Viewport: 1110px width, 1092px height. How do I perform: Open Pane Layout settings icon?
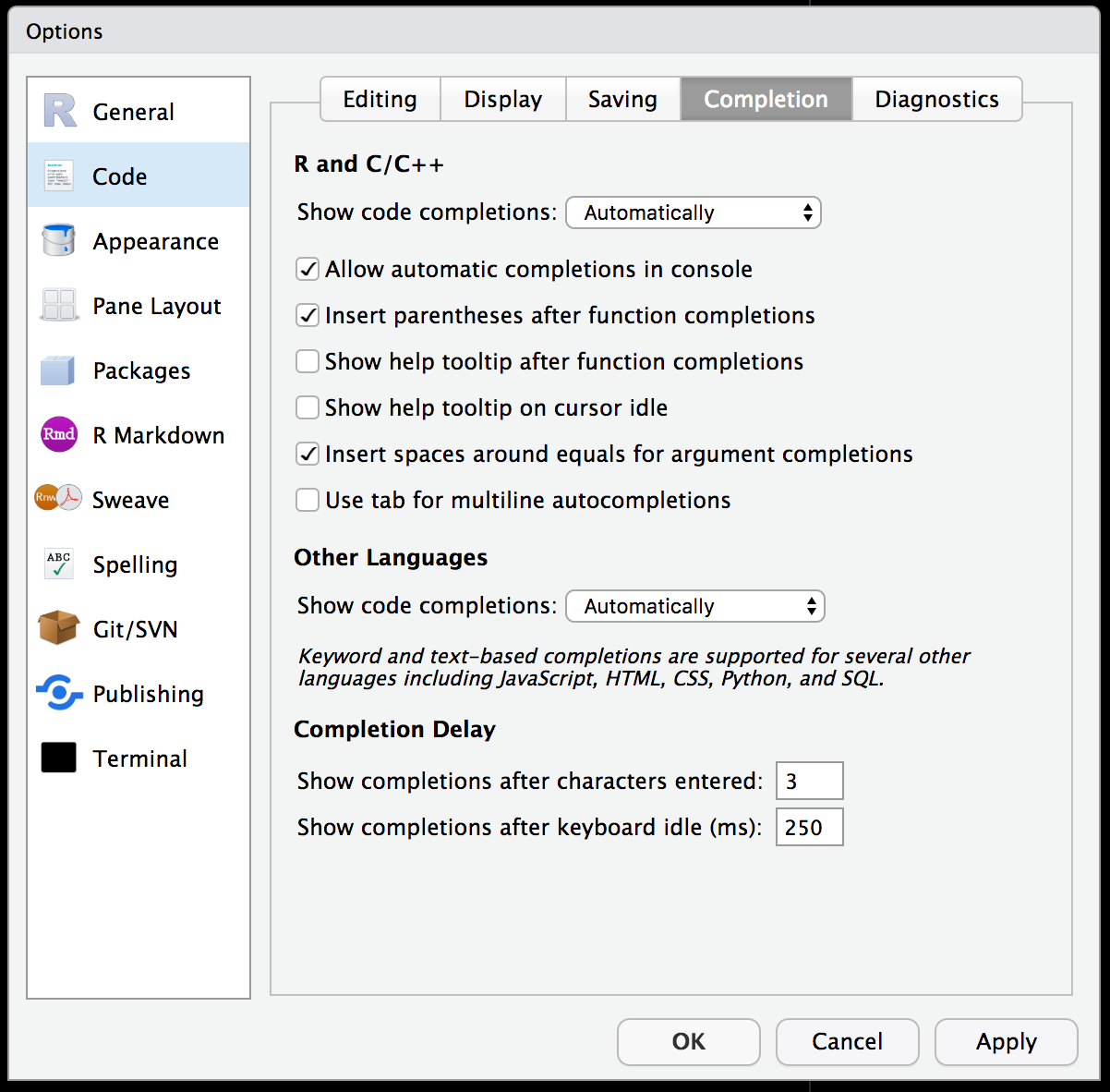57,305
